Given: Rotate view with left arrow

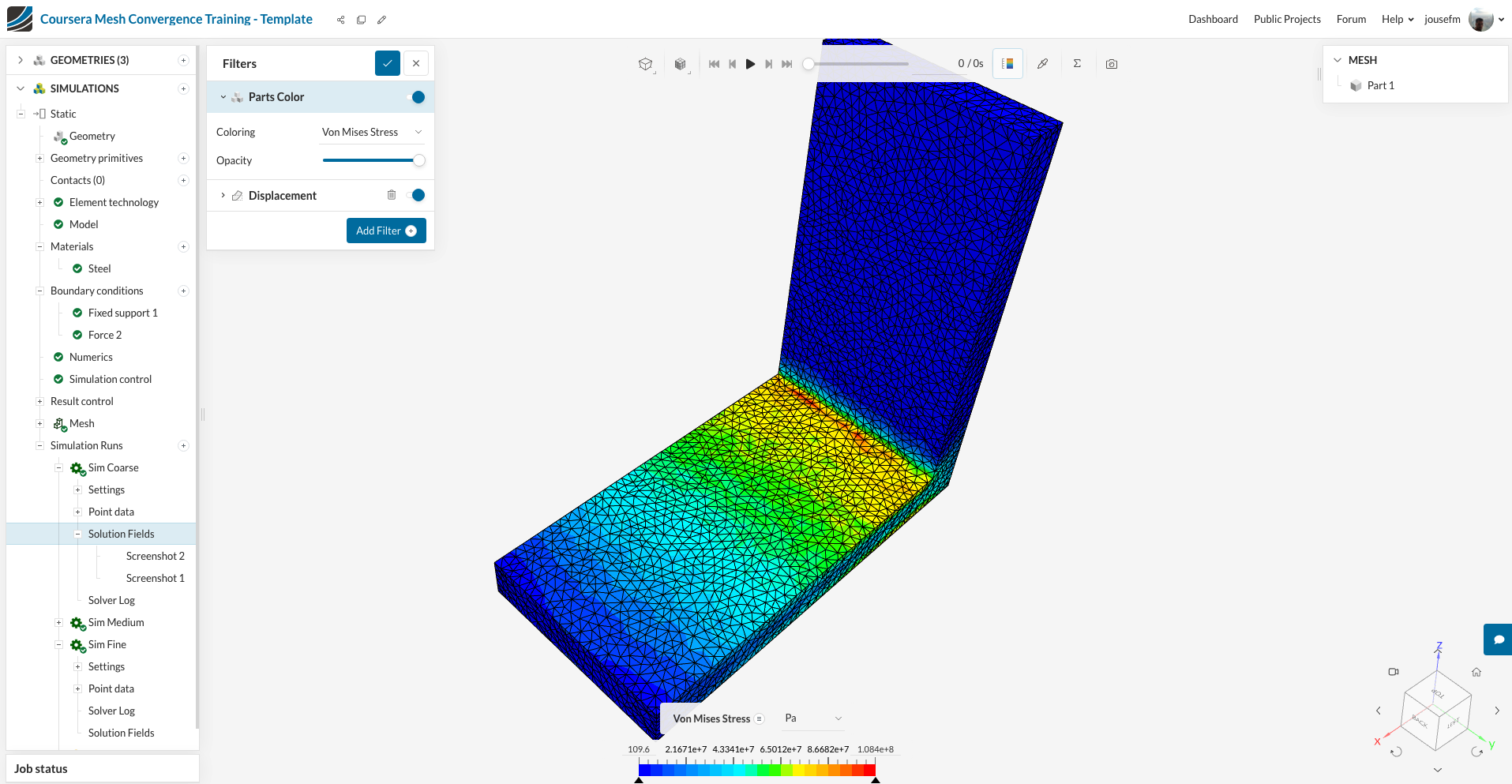Looking at the screenshot, I should click(1379, 711).
